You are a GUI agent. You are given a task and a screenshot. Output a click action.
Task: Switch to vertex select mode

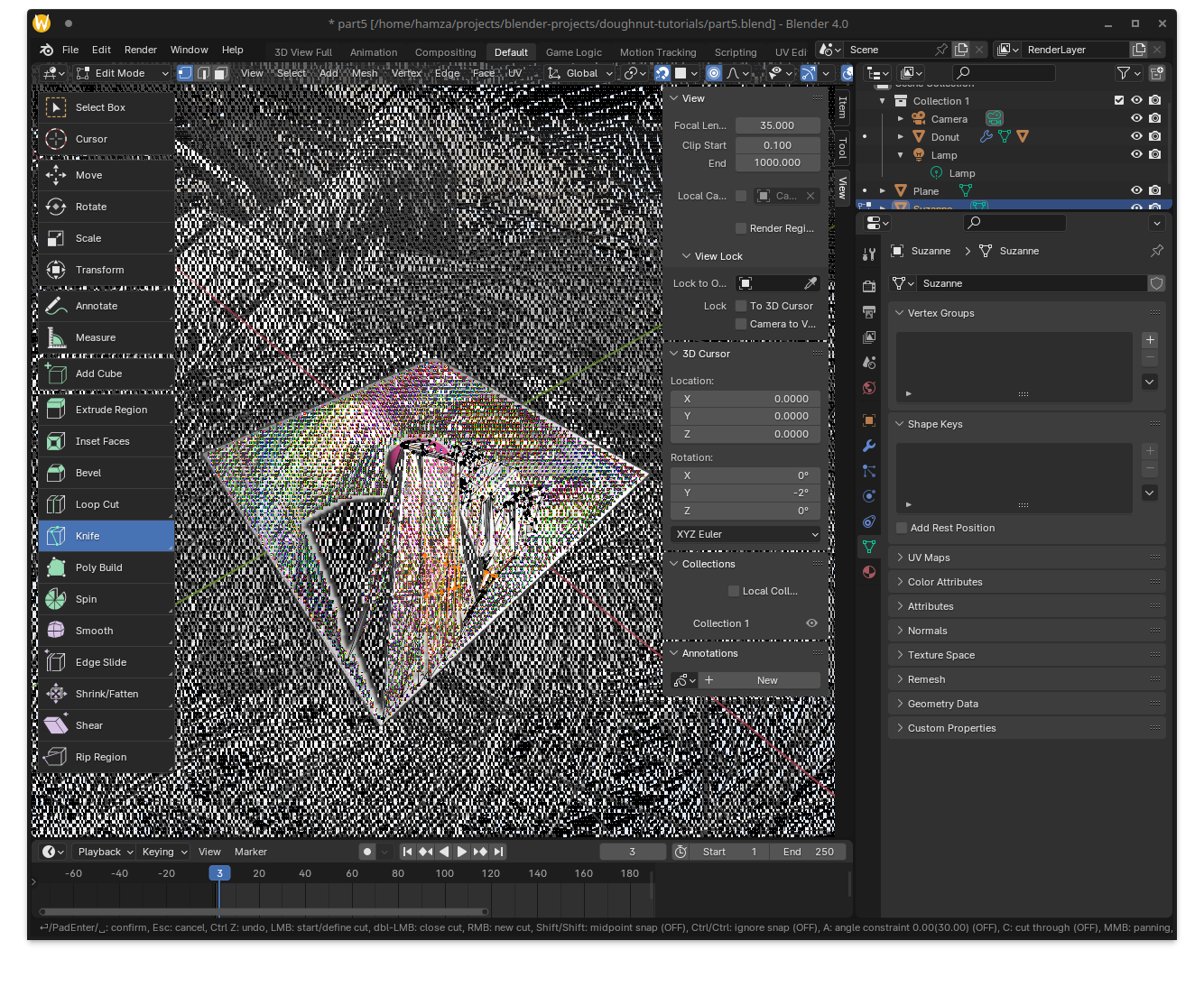(185, 73)
